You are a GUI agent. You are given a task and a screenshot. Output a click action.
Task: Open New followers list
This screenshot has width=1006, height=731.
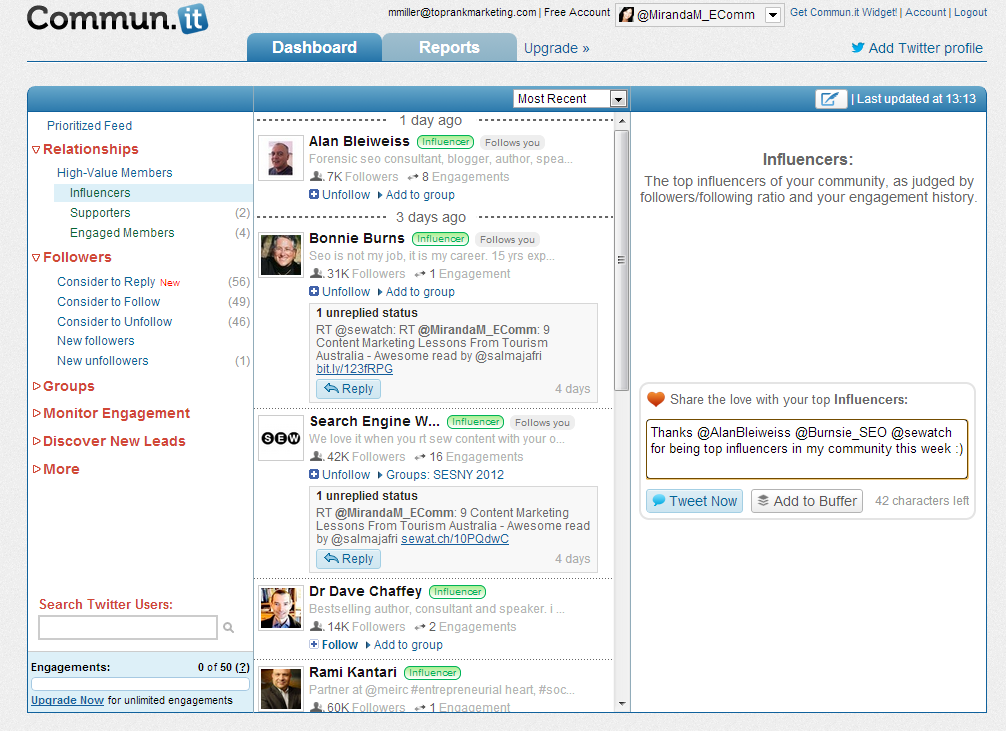(x=96, y=340)
